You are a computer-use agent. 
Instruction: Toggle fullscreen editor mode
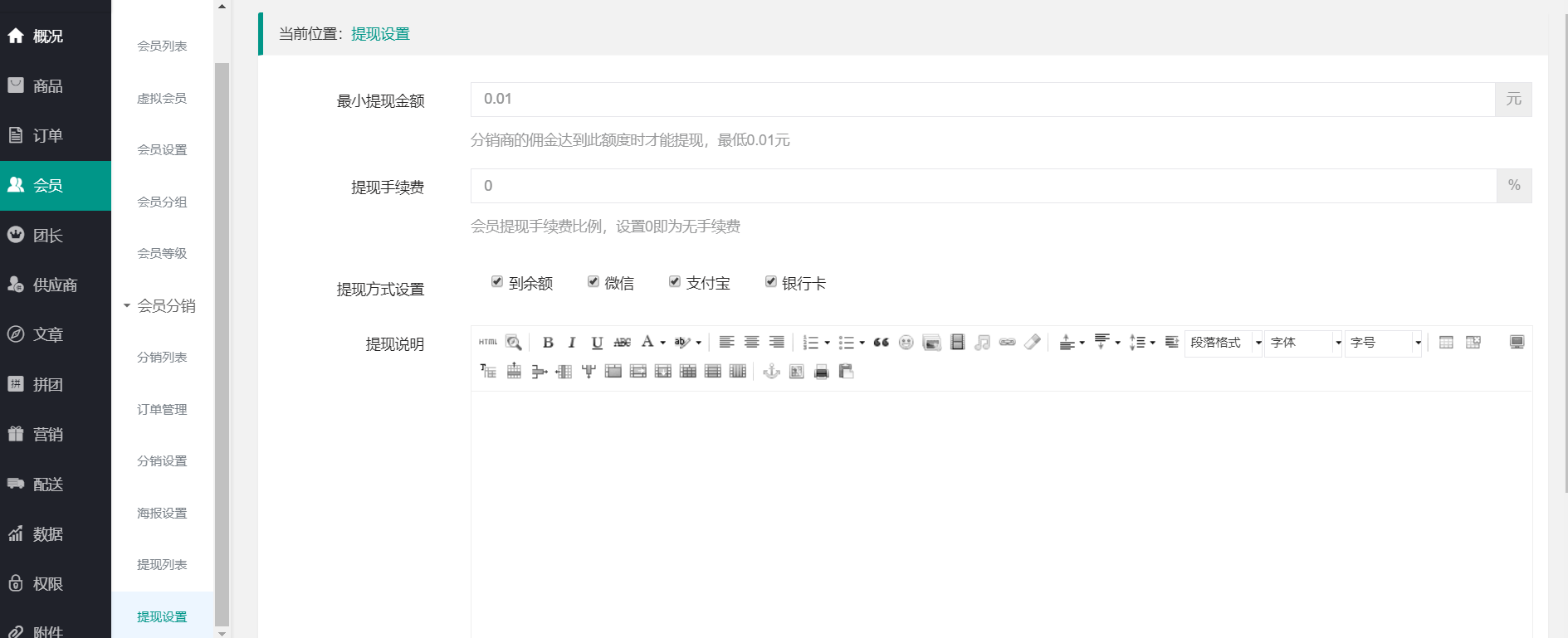point(1517,342)
